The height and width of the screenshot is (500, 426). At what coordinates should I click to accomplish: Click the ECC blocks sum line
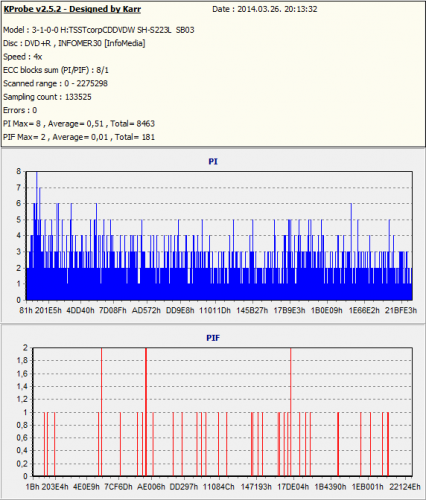[x=56, y=70]
